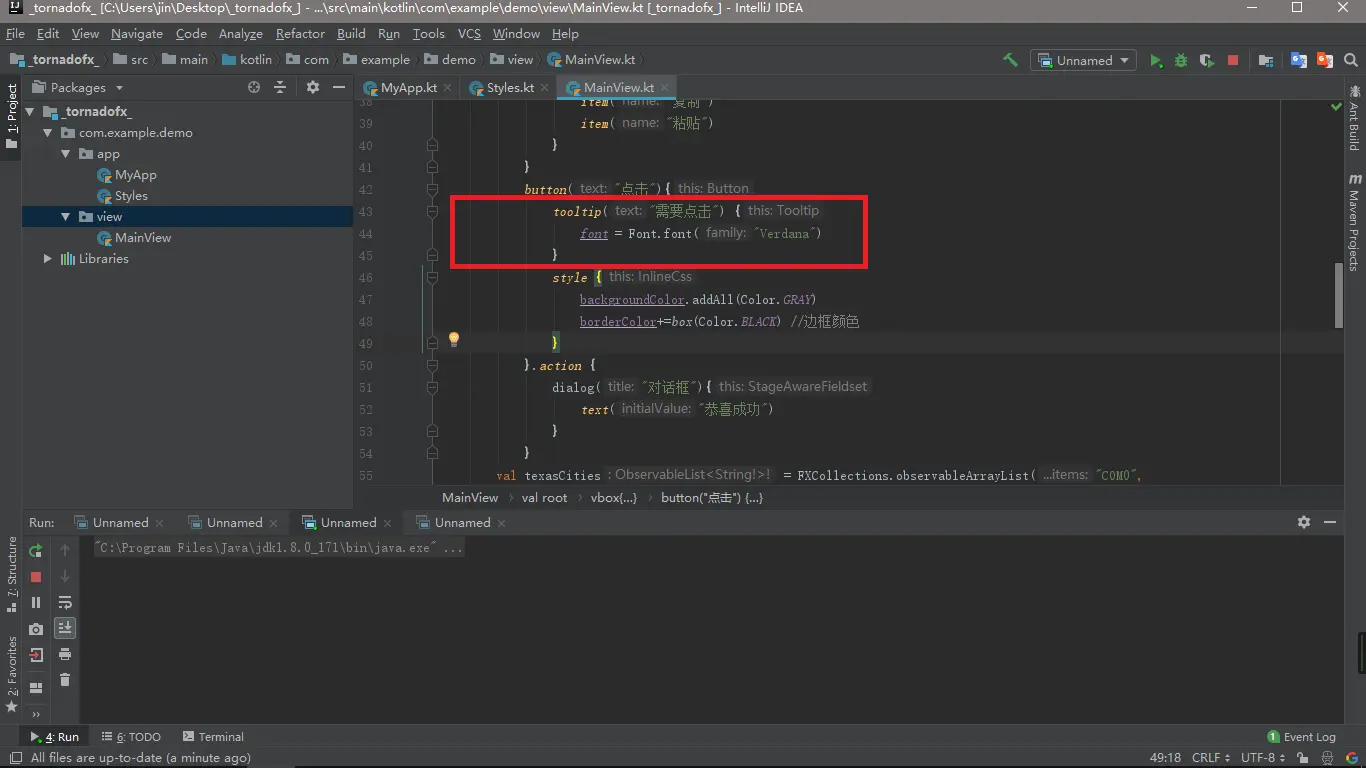This screenshot has width=1366, height=768.
Task: Open the Terminal tool window
Action: [x=212, y=737]
